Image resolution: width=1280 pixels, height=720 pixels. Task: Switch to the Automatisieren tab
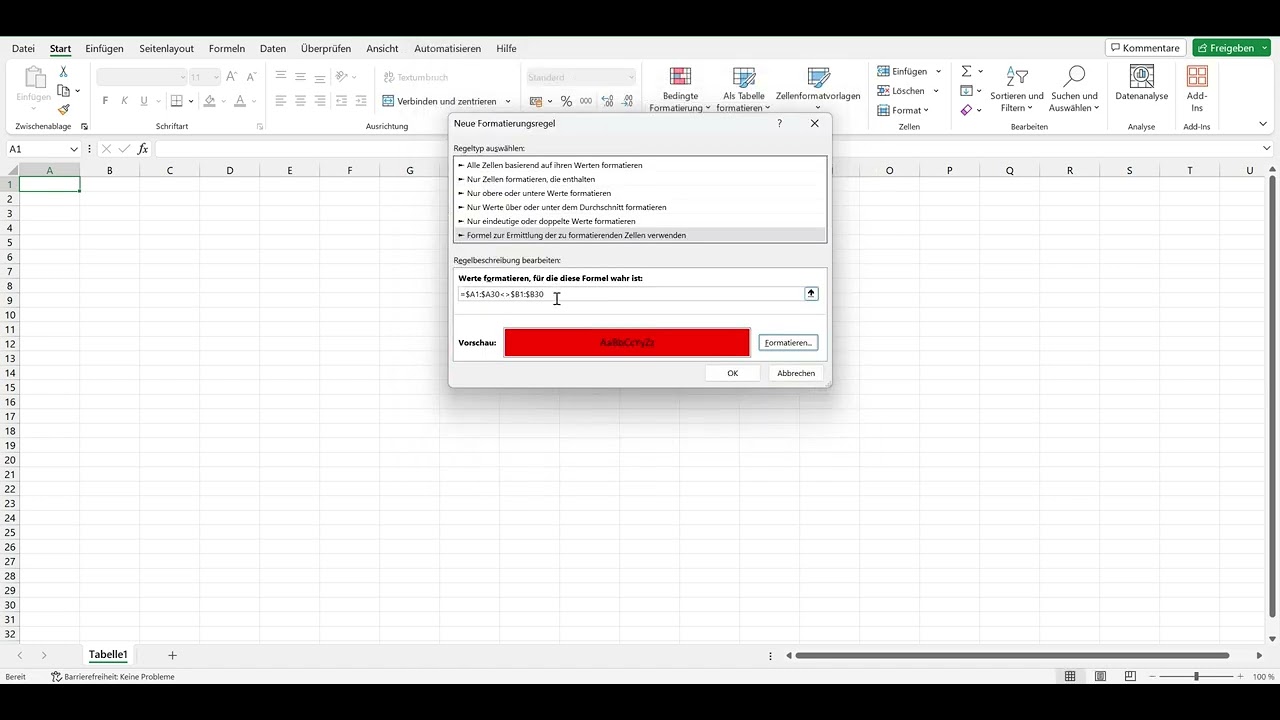point(448,48)
